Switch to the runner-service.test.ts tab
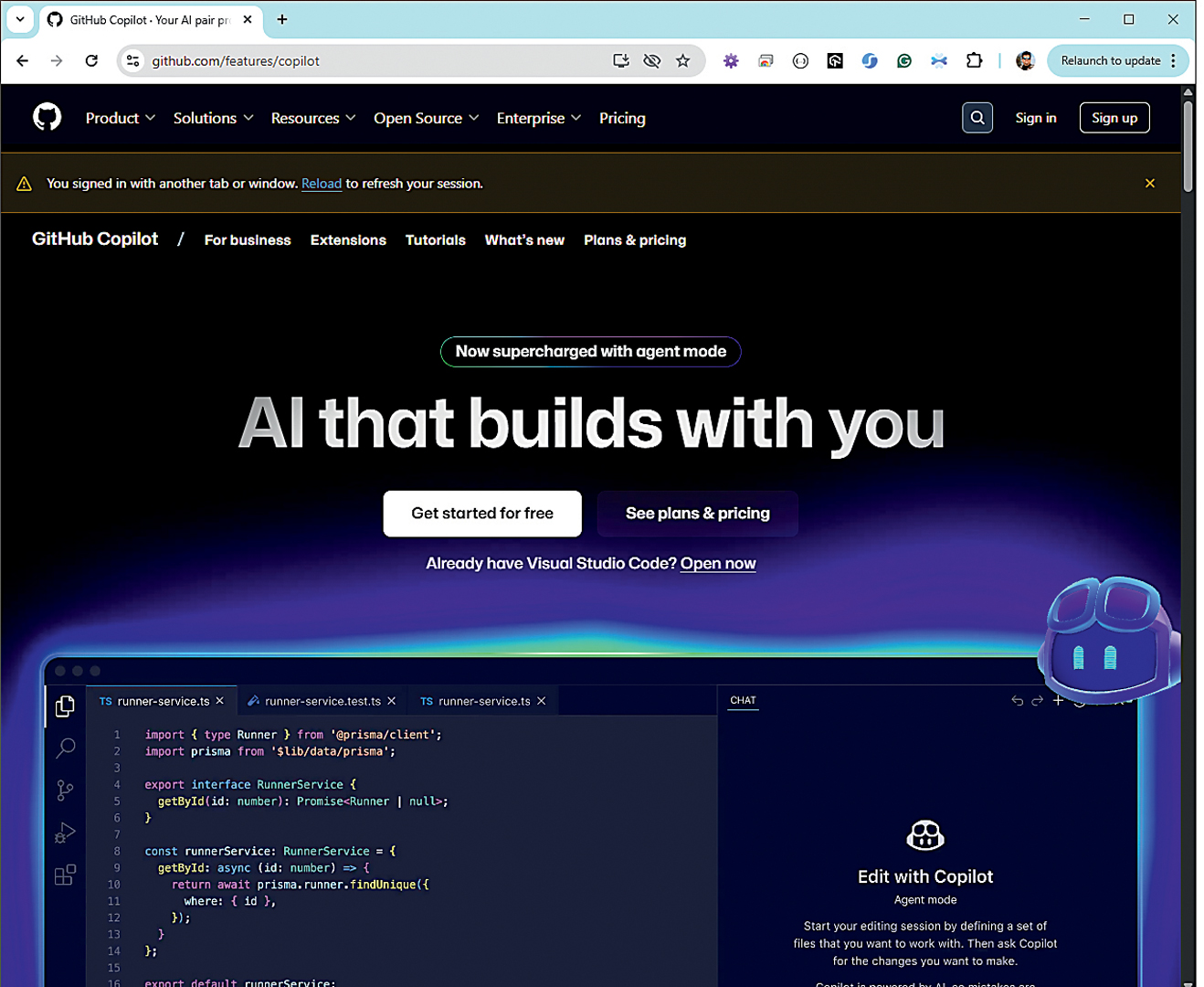 click(322, 701)
